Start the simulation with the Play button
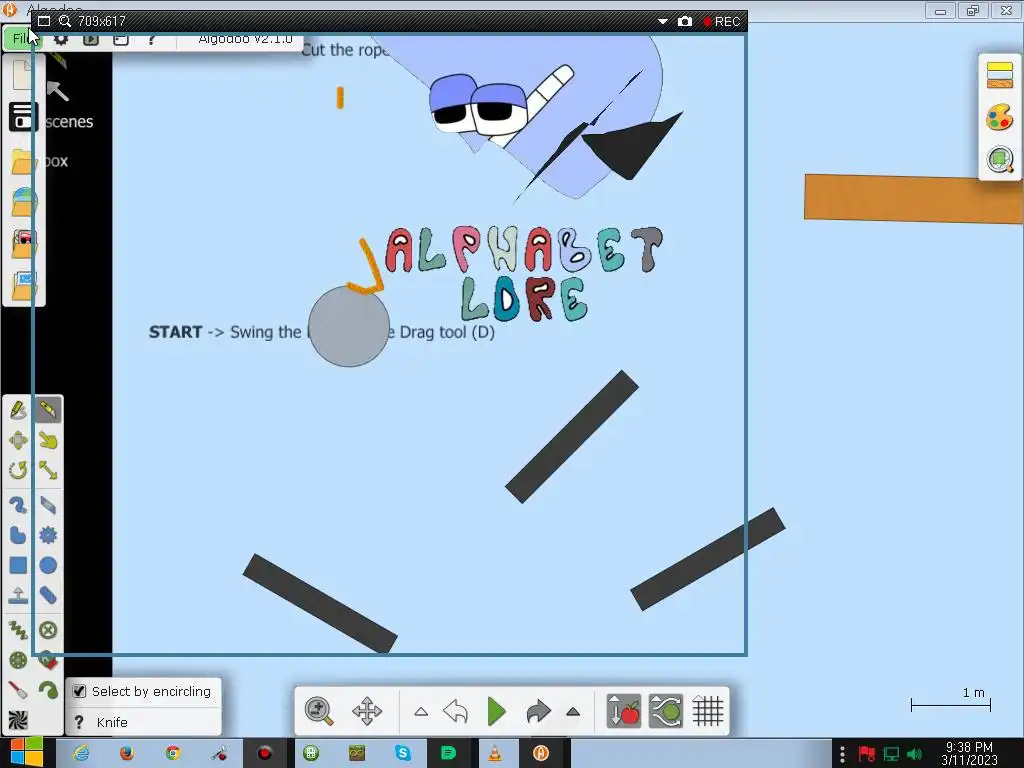1024x768 pixels. tap(496, 711)
